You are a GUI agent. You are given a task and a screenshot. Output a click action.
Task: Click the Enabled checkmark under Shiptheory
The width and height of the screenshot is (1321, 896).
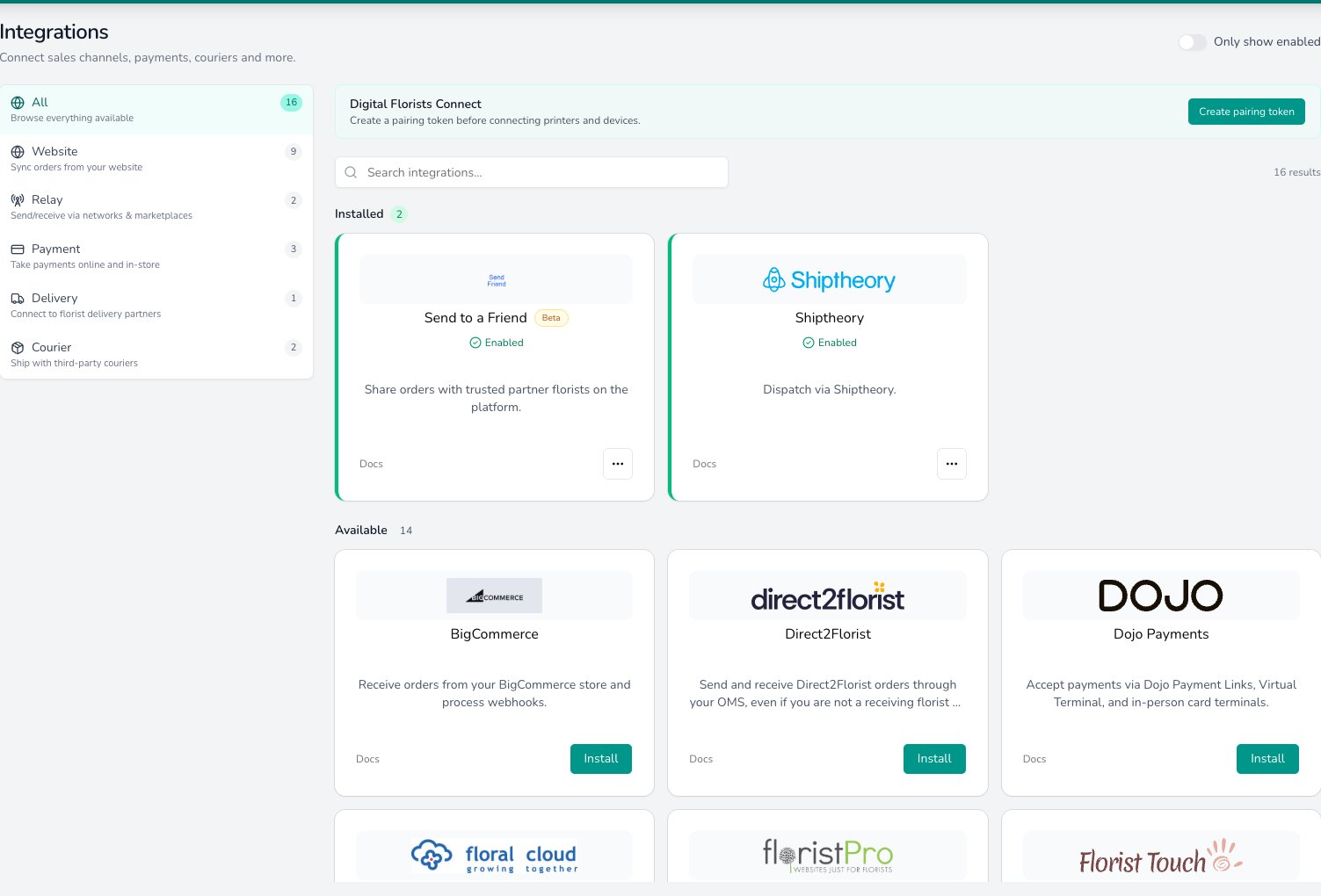tap(809, 343)
